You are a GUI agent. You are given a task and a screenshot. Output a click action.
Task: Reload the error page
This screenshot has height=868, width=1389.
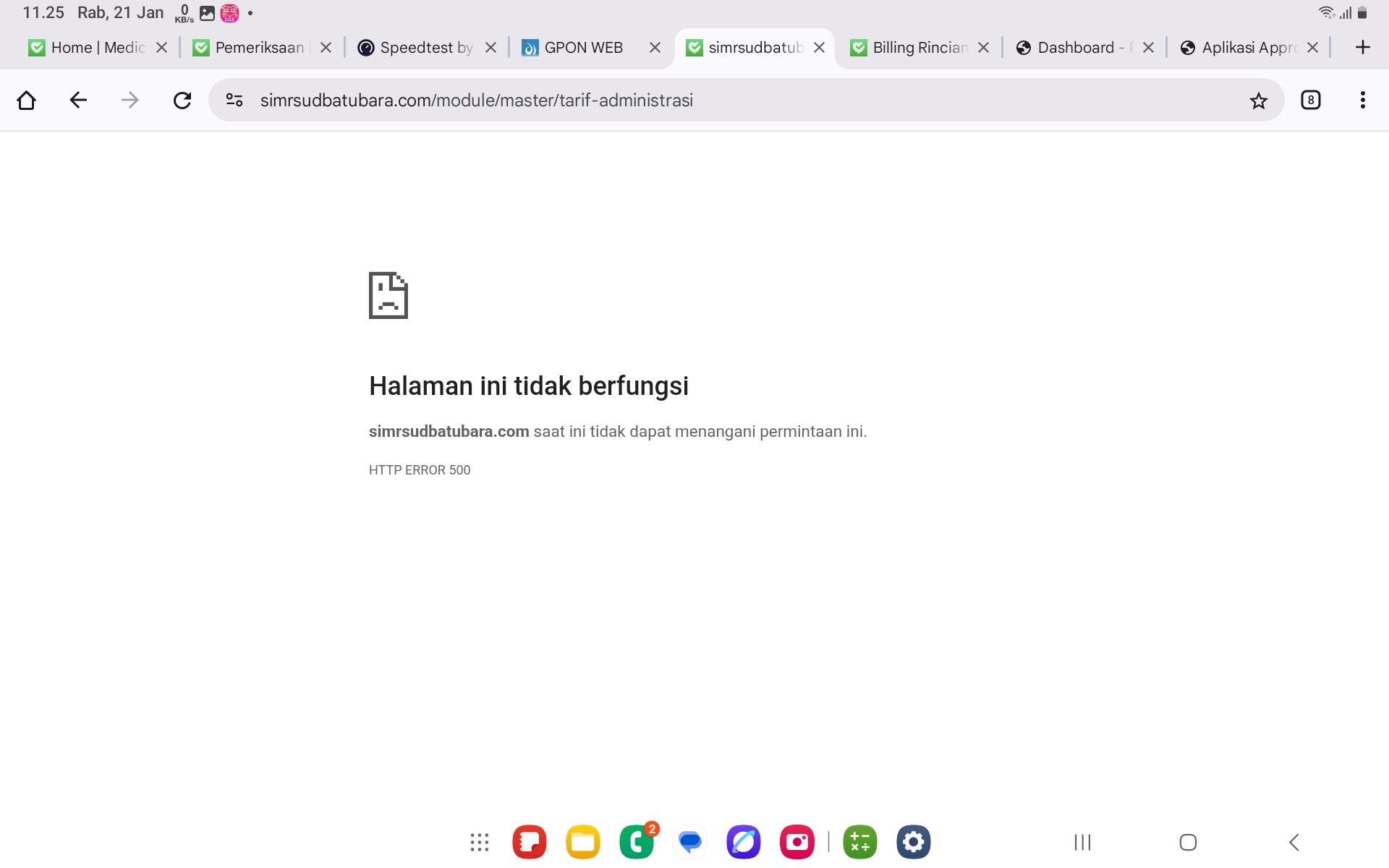pyautogui.click(x=182, y=100)
